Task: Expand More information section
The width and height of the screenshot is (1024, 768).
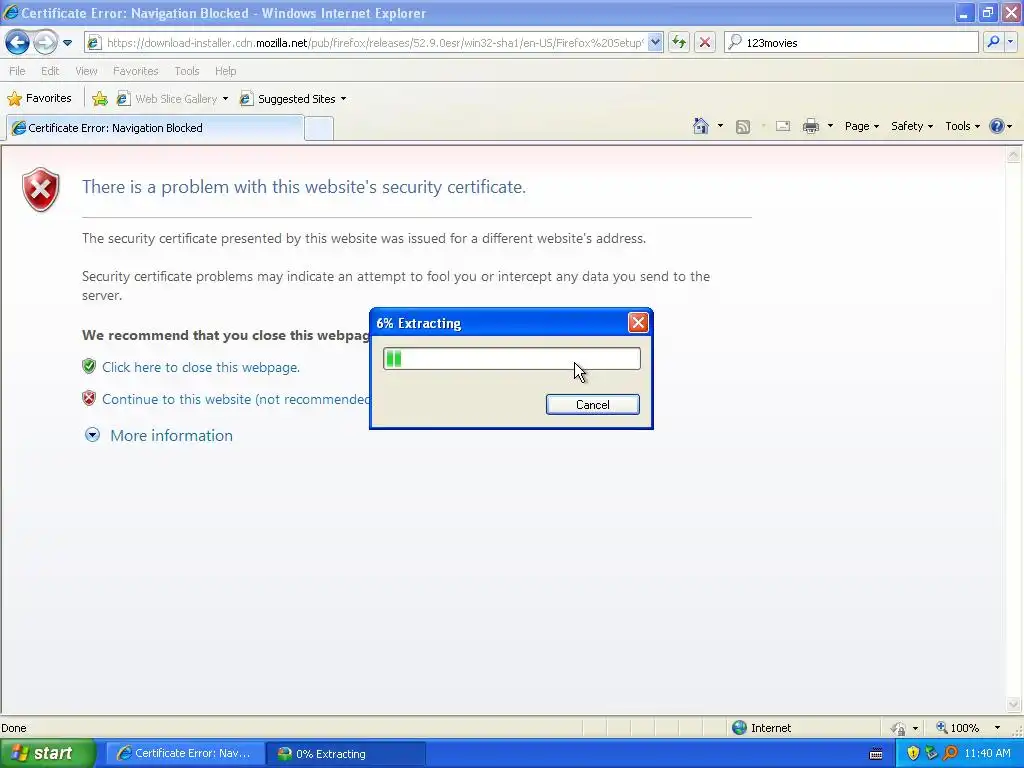Action: [171, 436]
